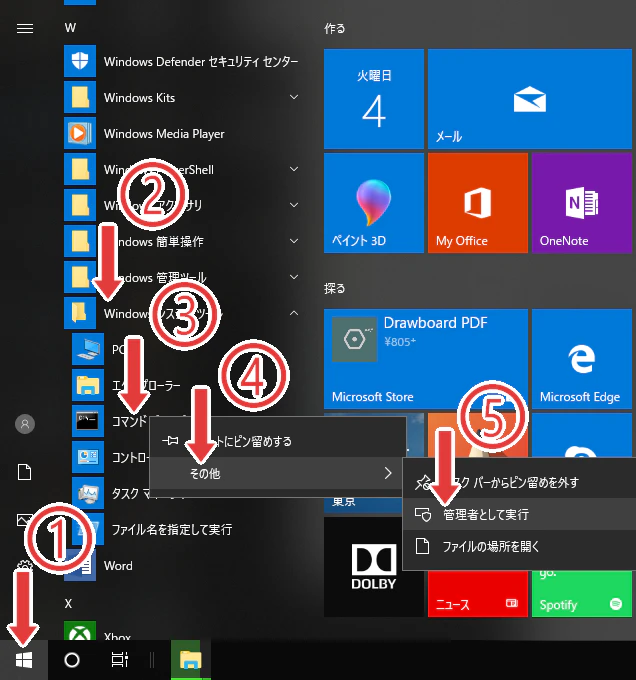Expand the Windows Kits folder chevron
This screenshot has width=636, height=680.
pyautogui.click(x=294, y=97)
